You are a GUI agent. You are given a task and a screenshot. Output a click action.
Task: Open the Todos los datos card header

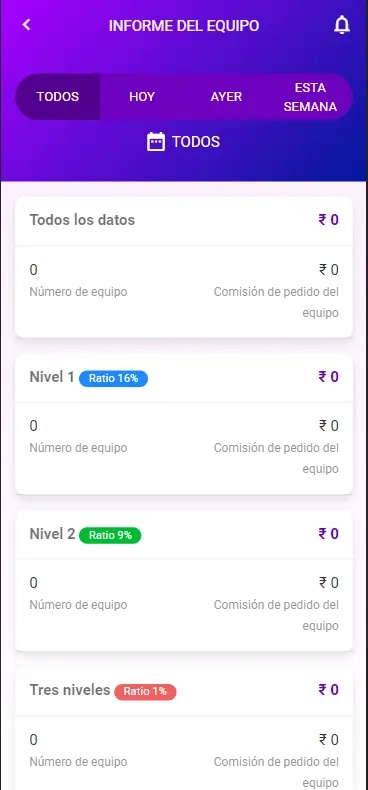(184, 220)
